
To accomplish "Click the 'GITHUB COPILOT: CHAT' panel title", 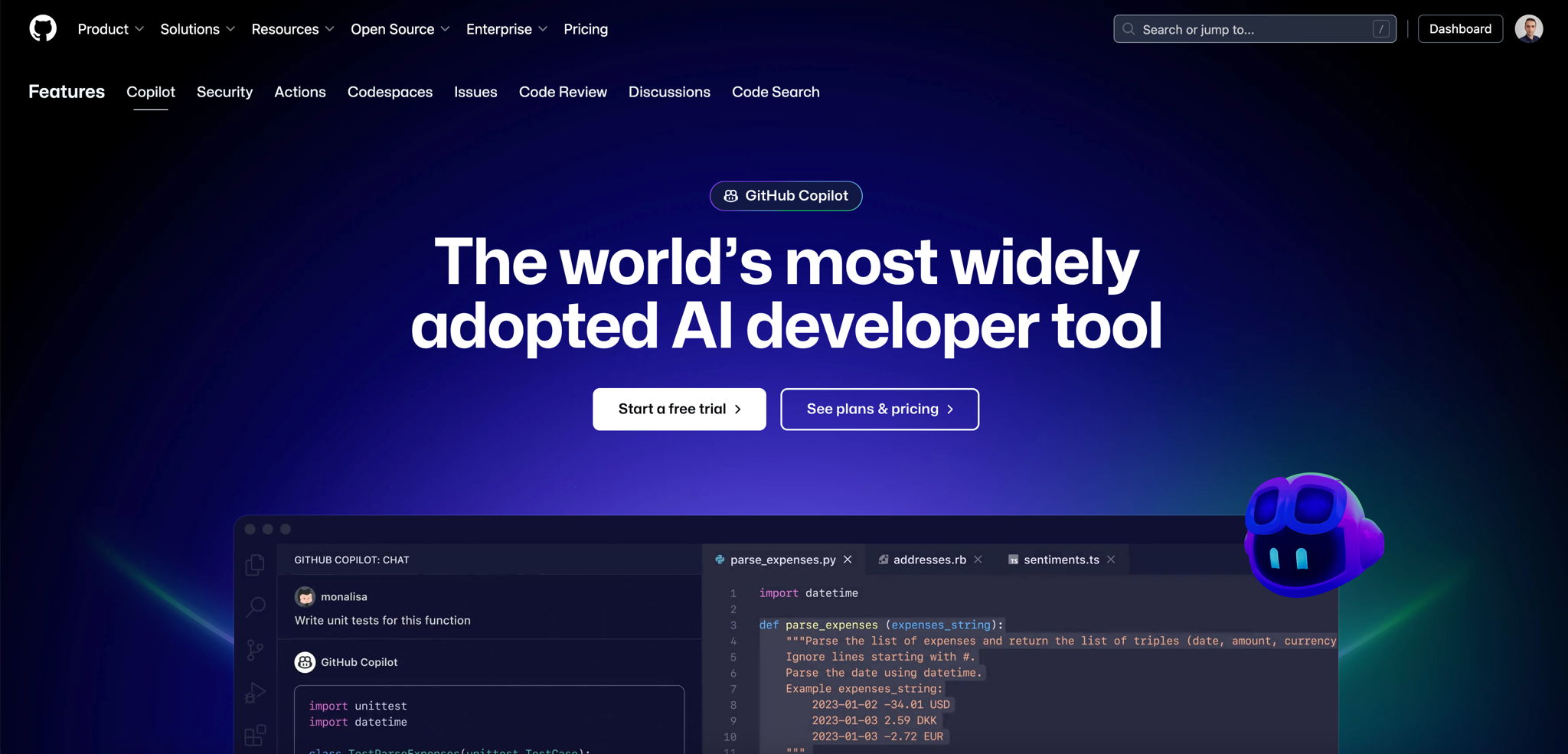I will coord(351,560).
